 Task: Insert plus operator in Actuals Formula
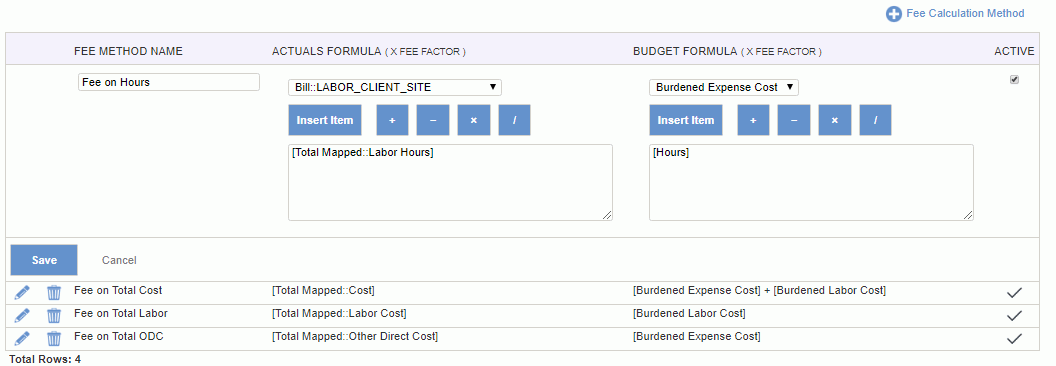coord(392,120)
